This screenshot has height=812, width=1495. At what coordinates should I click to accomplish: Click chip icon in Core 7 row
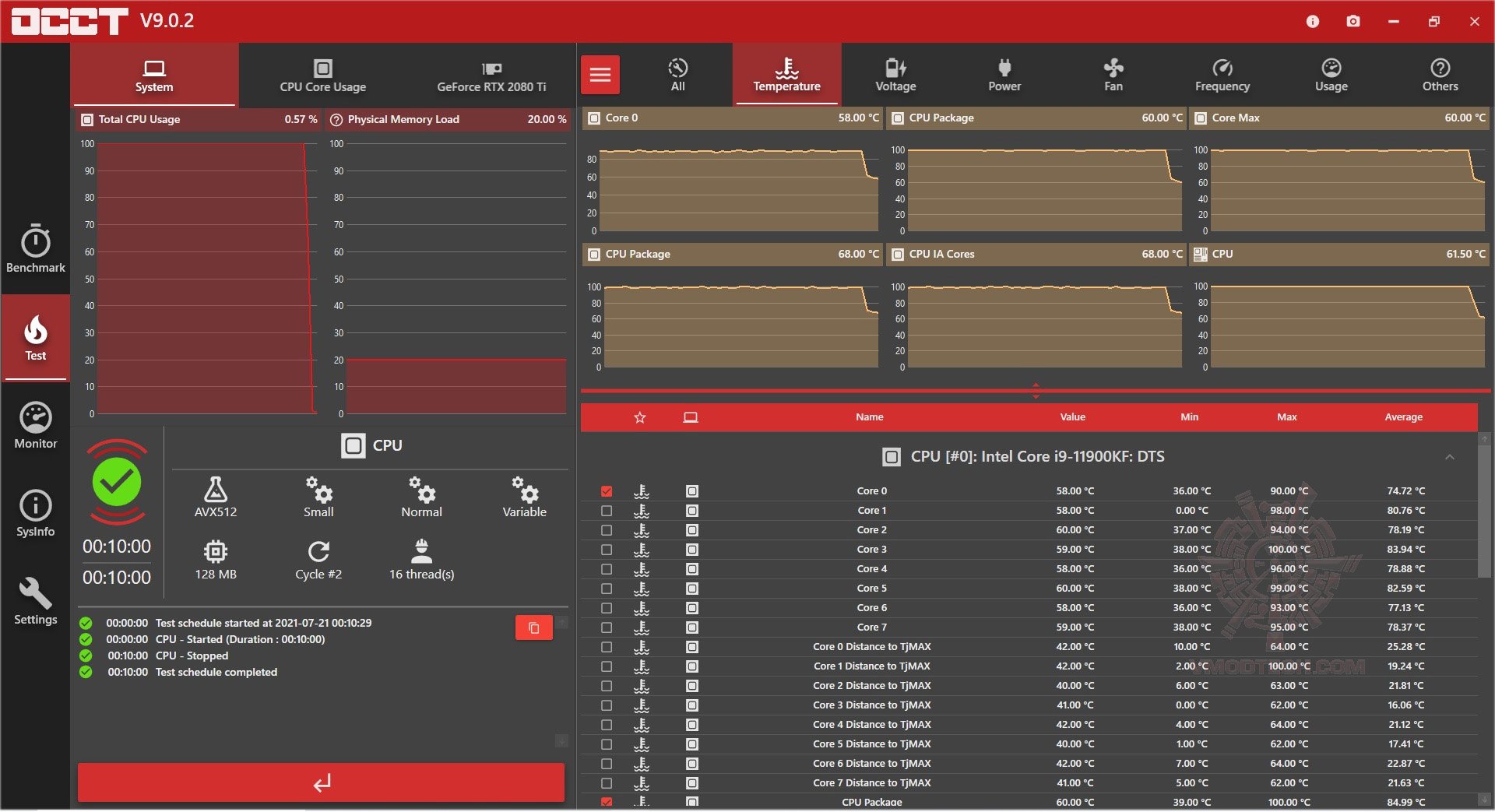[692, 627]
